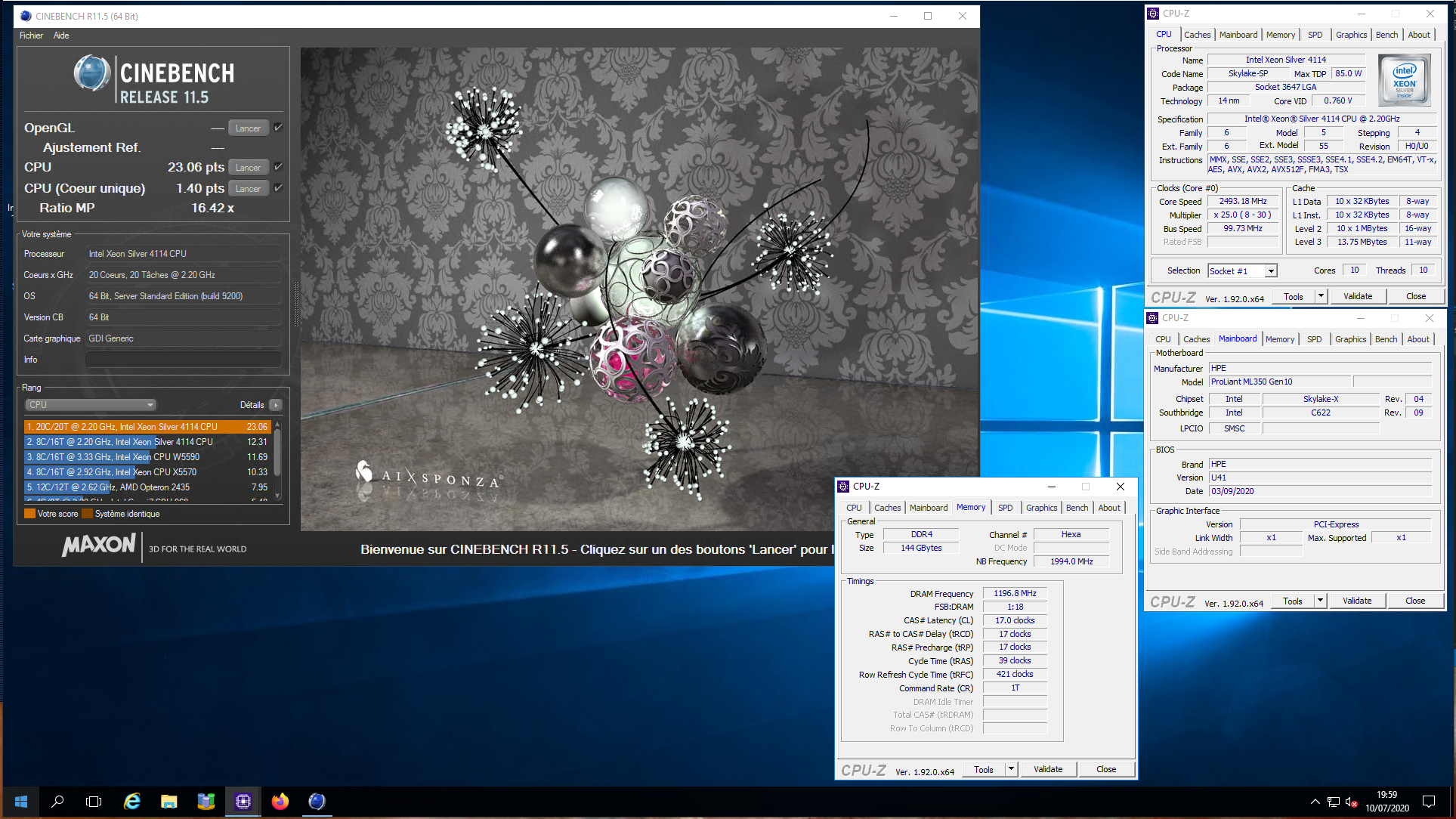Open the Fichier menu
Image resolution: width=1456 pixels, height=819 pixels.
point(31,36)
